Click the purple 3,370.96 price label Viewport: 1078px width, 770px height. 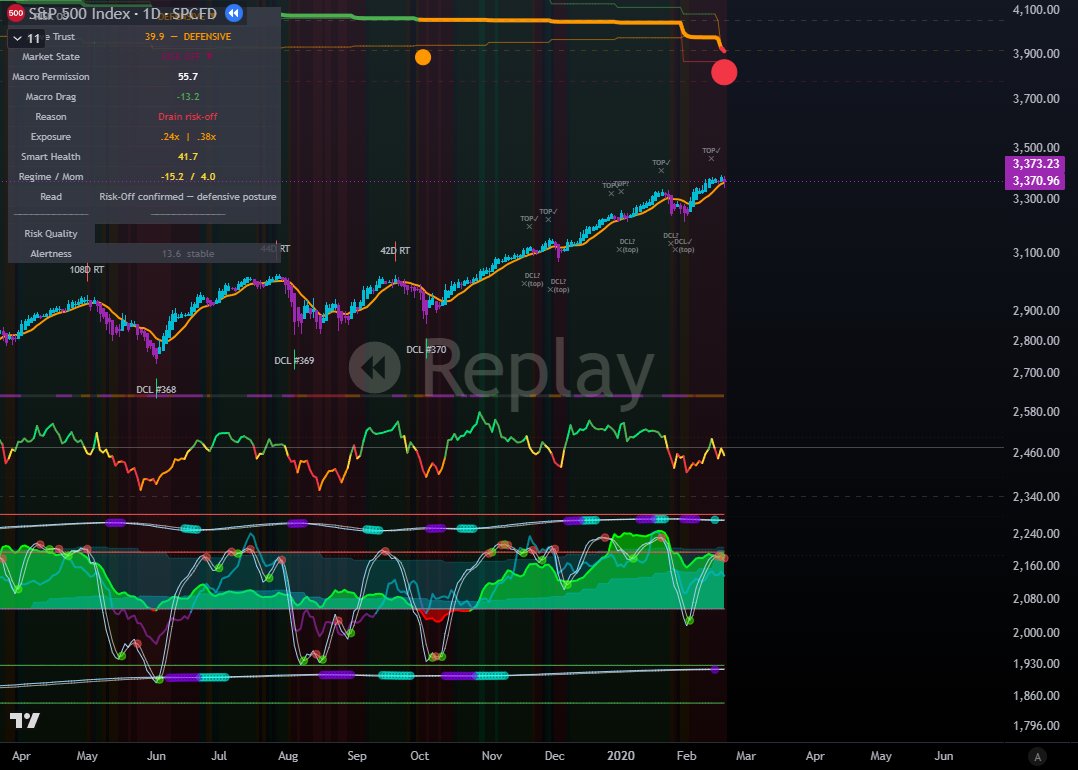coord(1035,181)
